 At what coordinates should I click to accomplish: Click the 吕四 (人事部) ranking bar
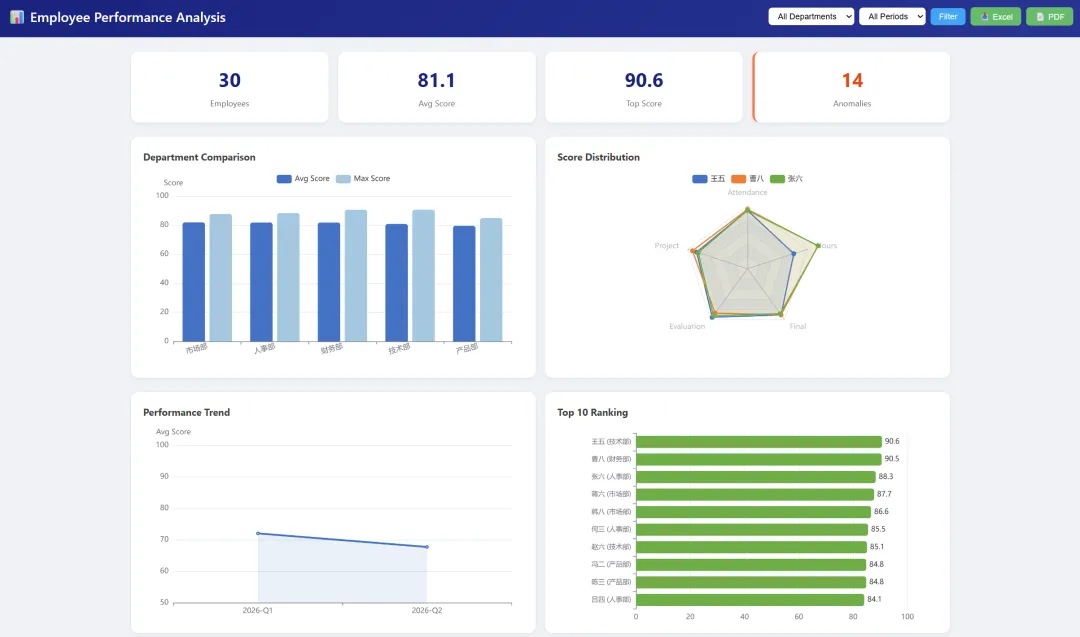(749, 599)
